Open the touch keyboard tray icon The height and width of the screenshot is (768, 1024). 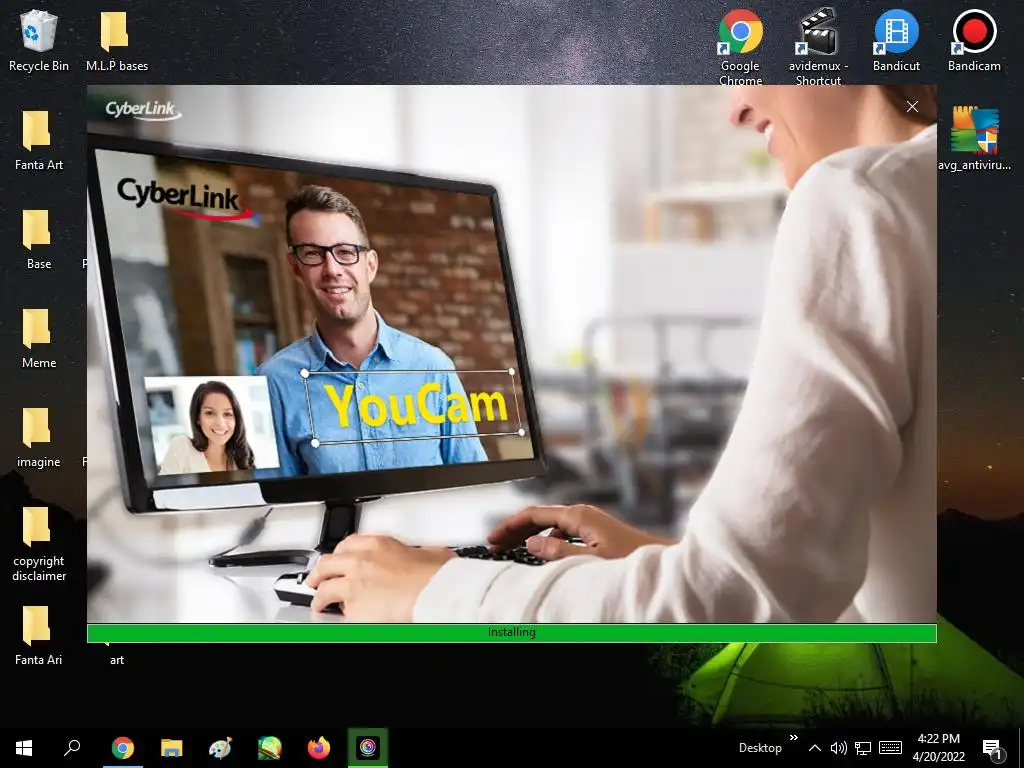pos(890,748)
